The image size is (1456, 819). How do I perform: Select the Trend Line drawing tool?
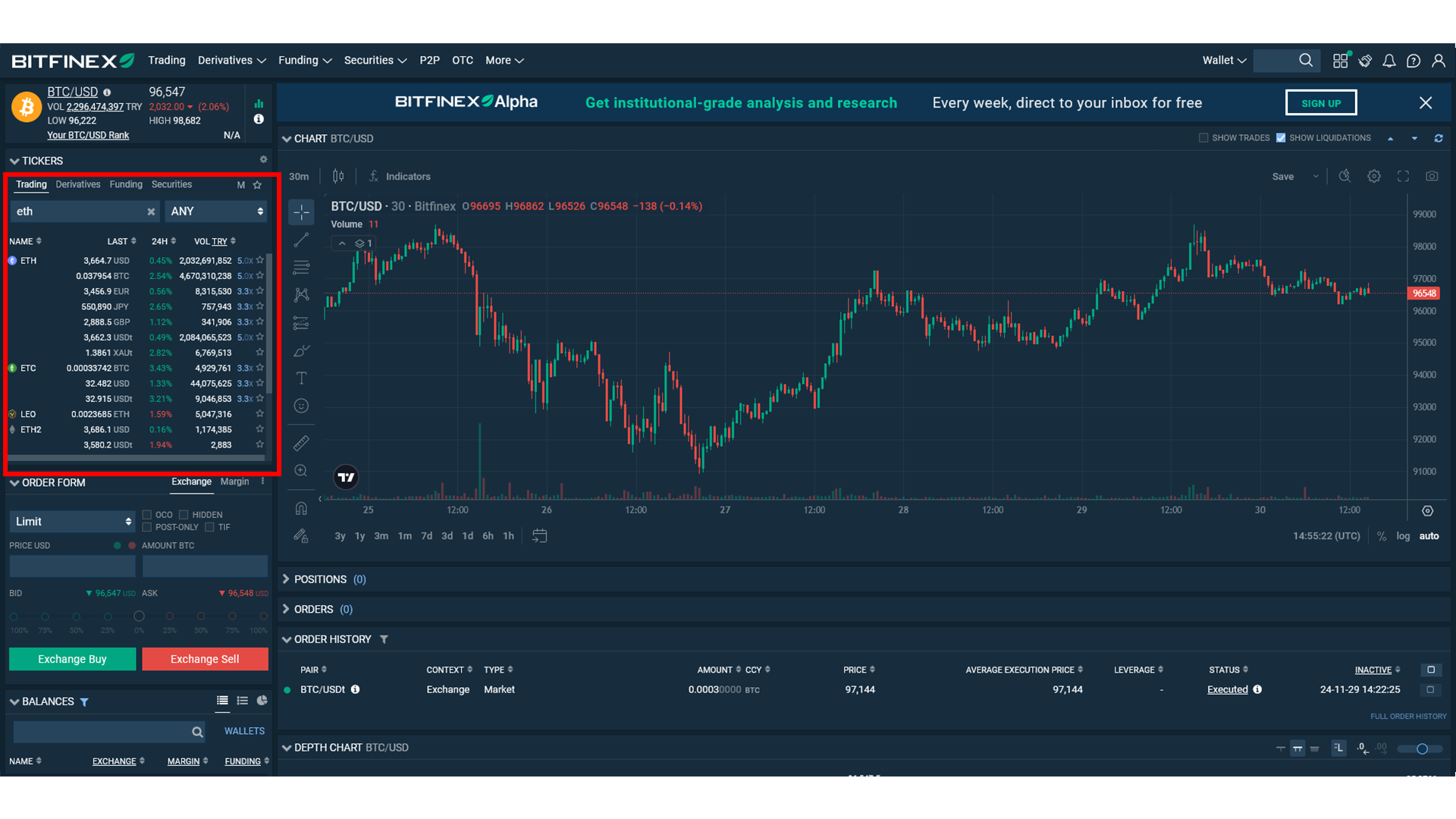coord(301,240)
